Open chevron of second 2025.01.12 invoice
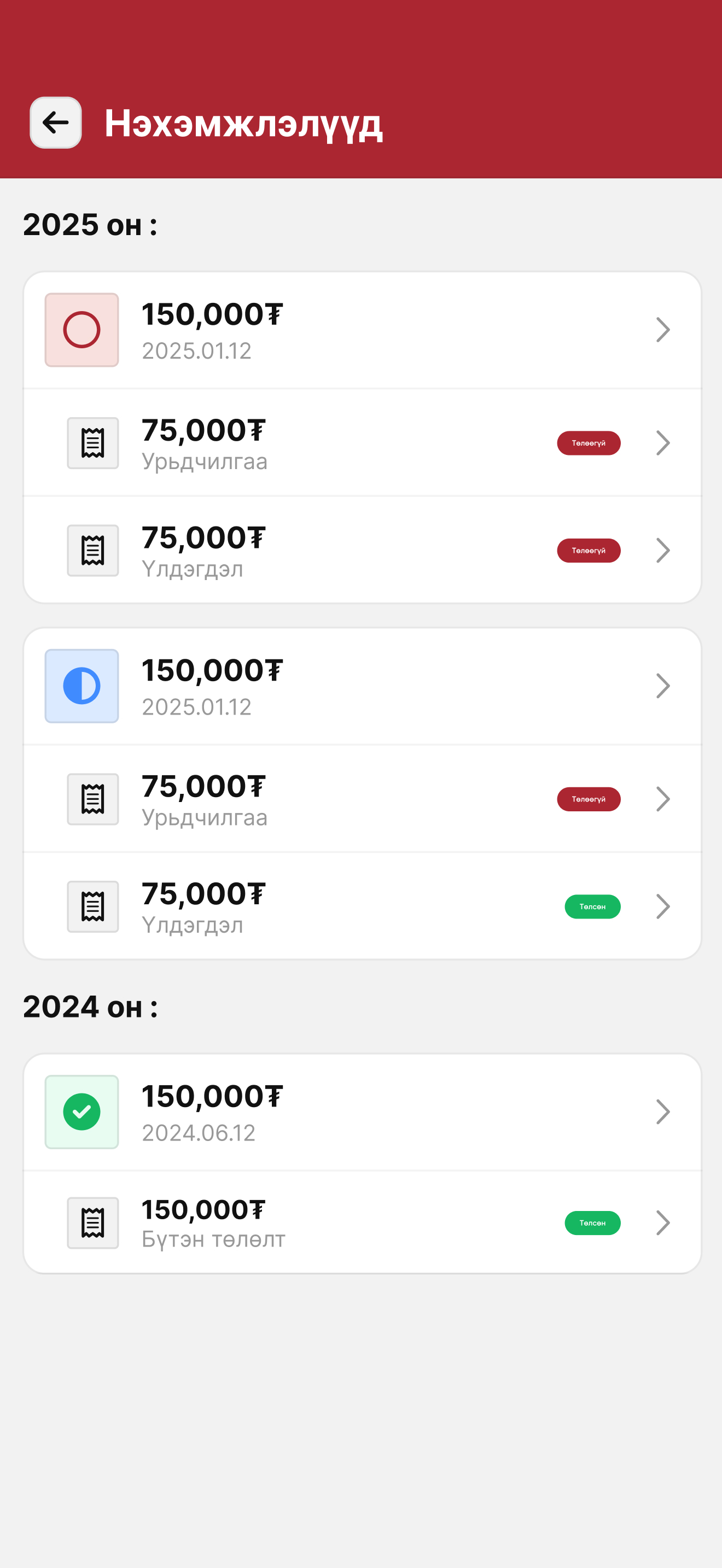Image resolution: width=722 pixels, height=1568 pixels. tap(663, 686)
